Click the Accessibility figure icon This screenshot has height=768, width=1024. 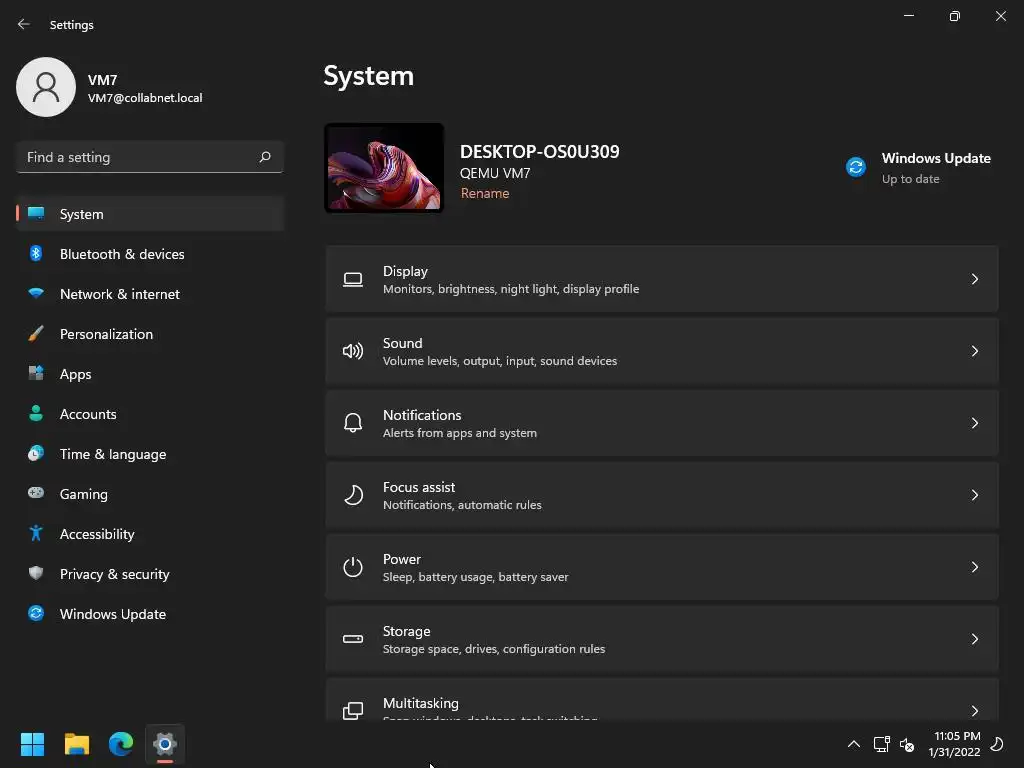click(x=36, y=534)
